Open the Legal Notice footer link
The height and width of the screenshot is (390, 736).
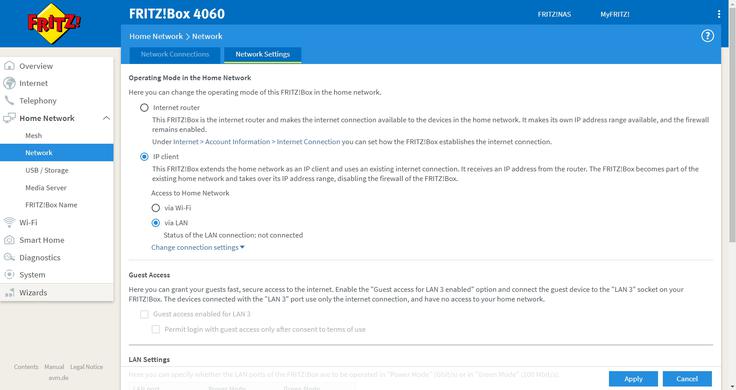click(x=86, y=367)
